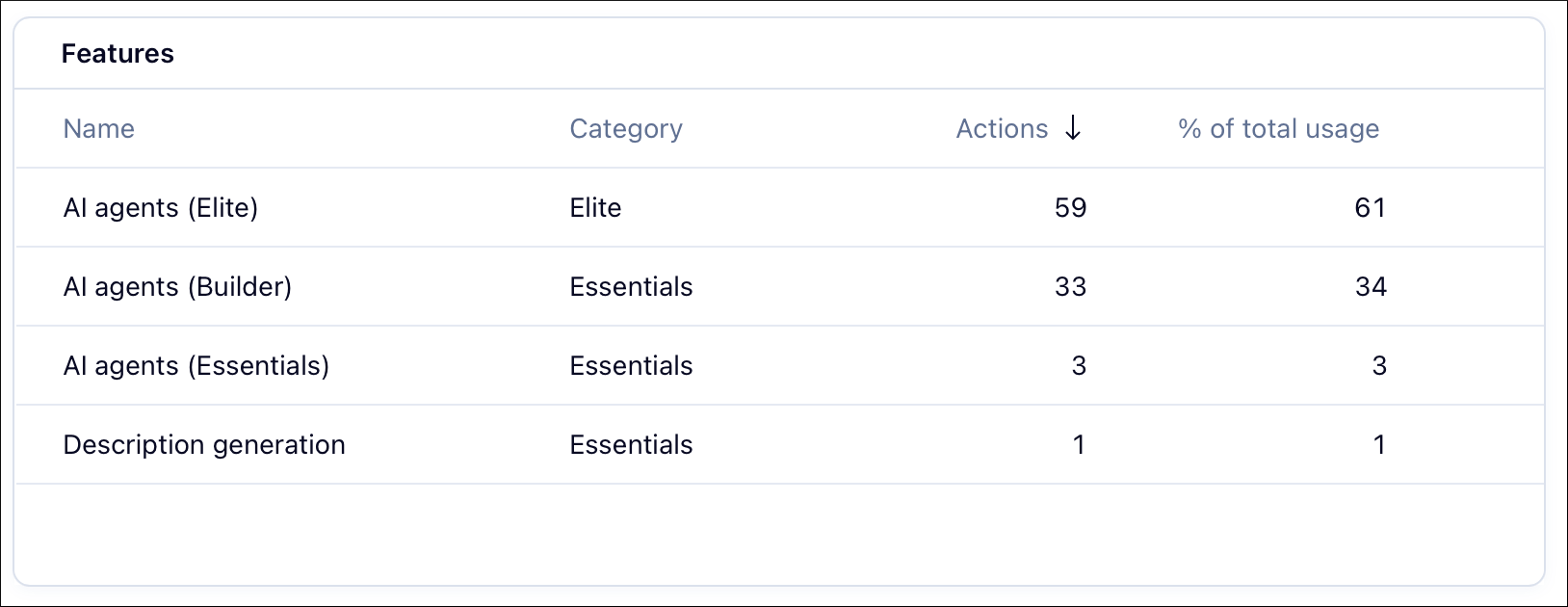Select the AI agents (Elite) row name
The image size is (1568, 607).
161,208
